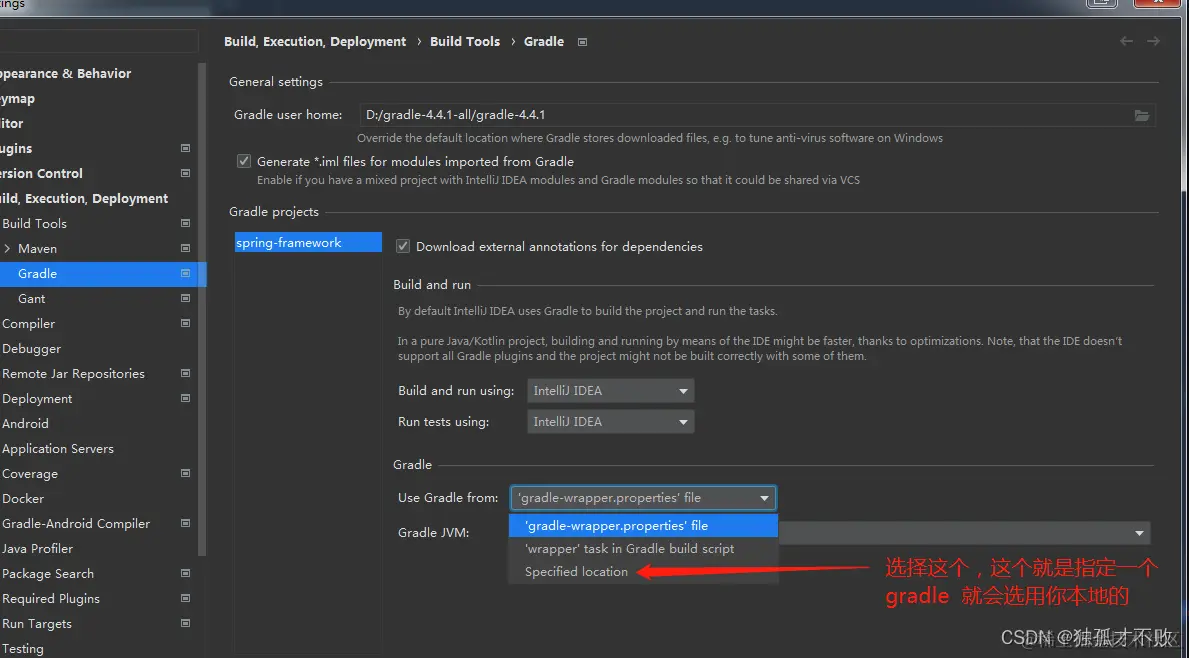This screenshot has width=1189, height=658.
Task: Click the project-level icon next to Maven
Action: coord(185,248)
